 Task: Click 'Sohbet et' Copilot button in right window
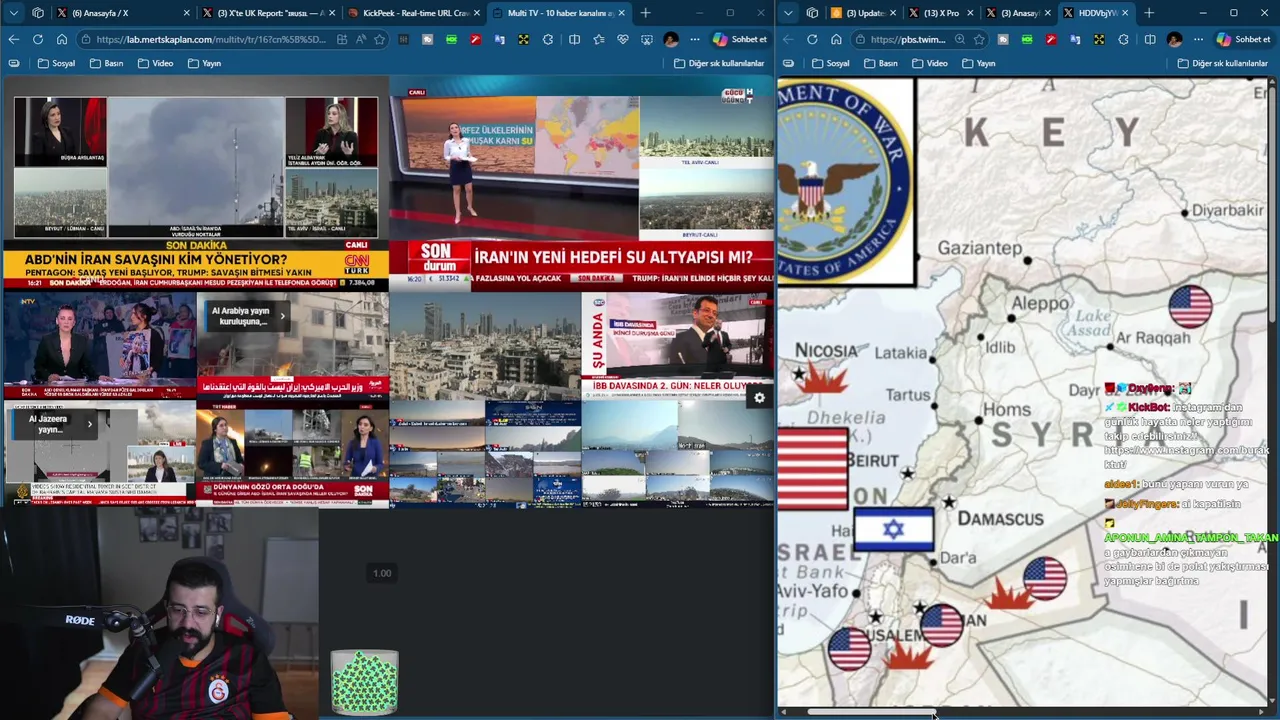[x=1243, y=39]
